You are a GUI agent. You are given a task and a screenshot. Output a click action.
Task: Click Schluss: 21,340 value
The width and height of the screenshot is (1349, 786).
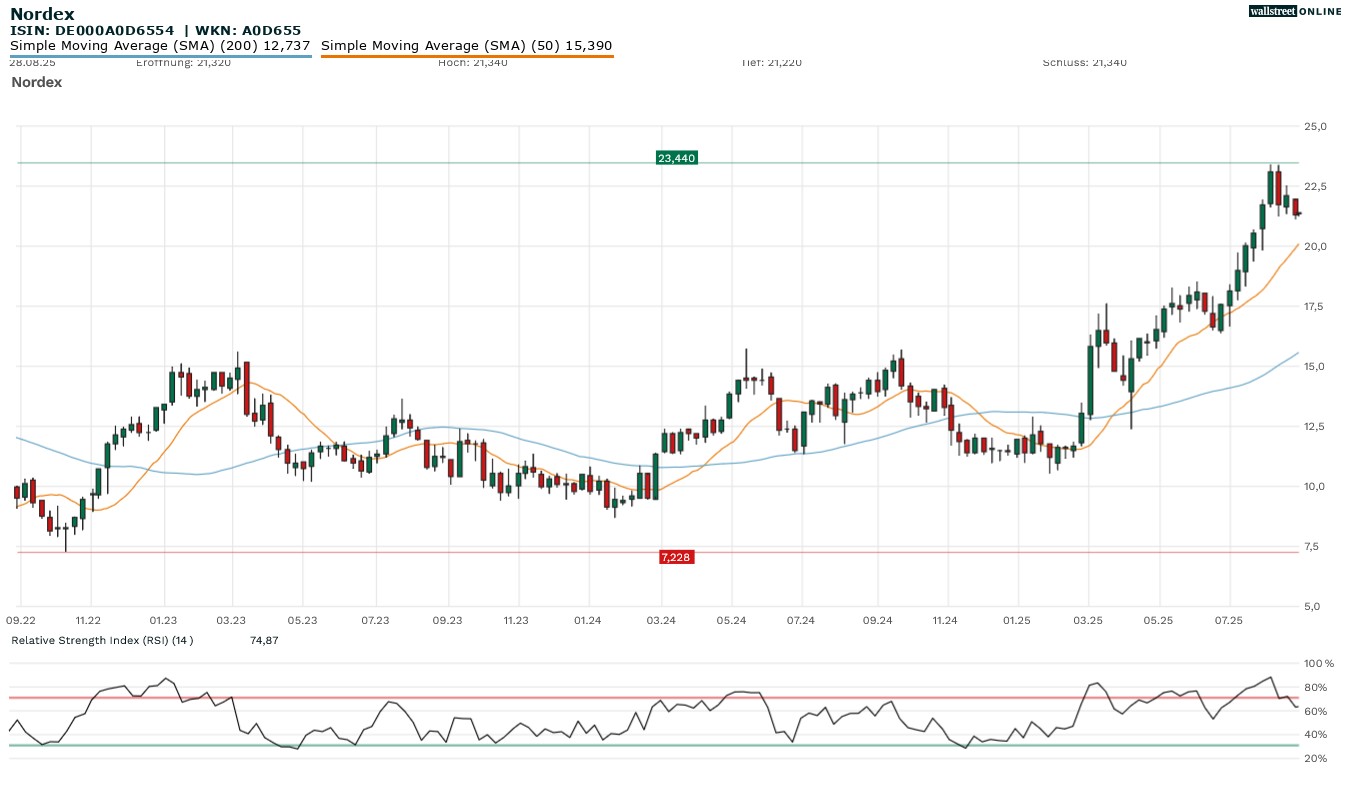1084,63
